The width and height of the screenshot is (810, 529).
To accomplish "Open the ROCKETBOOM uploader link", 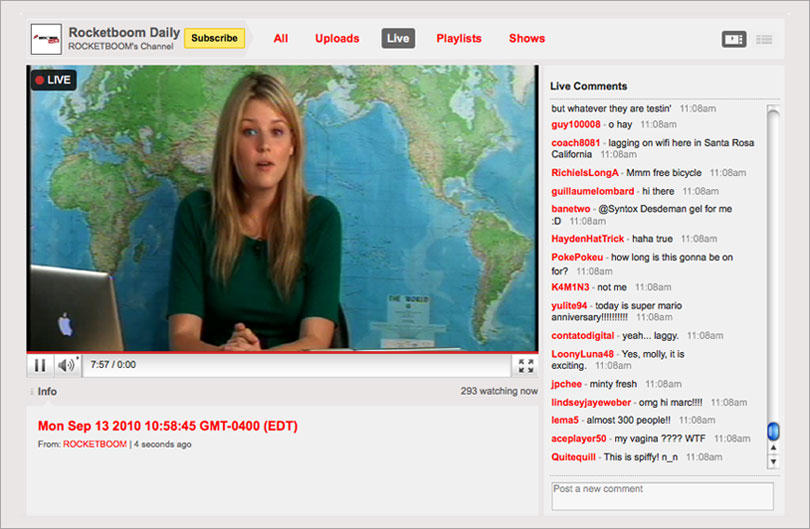I will pyautogui.click(x=95, y=444).
